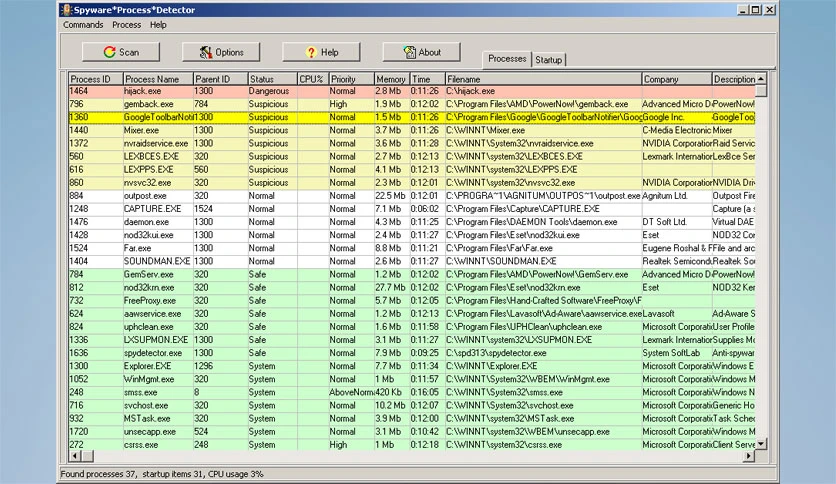Select the SOUNDMAN.EXE process name
The height and width of the screenshot is (484, 836).
point(157,261)
